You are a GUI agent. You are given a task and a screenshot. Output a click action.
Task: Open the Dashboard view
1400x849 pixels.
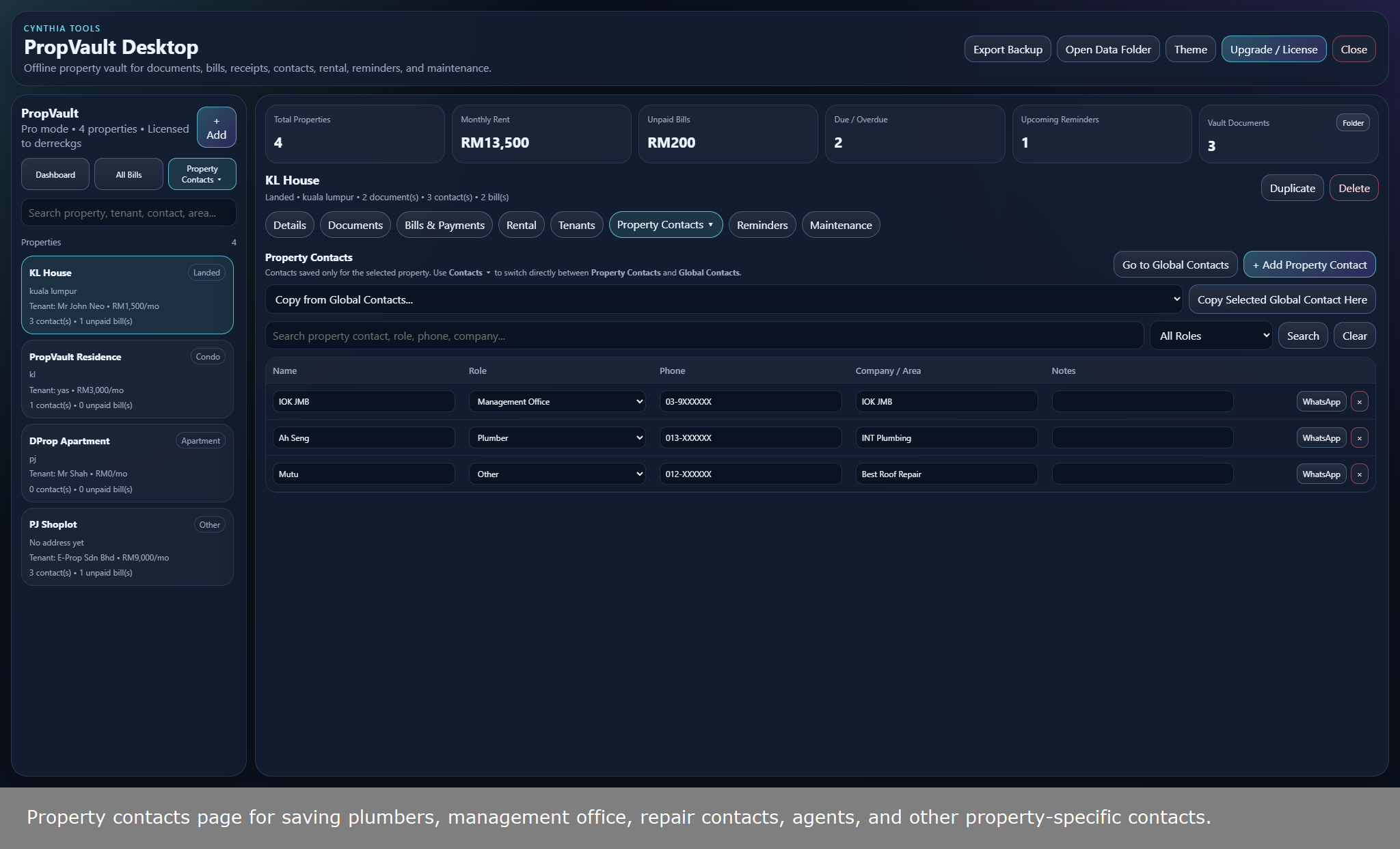[x=55, y=174]
